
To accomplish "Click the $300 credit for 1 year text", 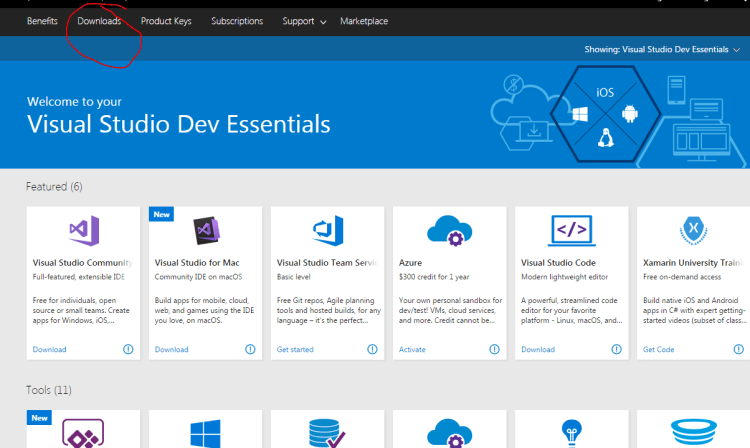I will (x=434, y=277).
